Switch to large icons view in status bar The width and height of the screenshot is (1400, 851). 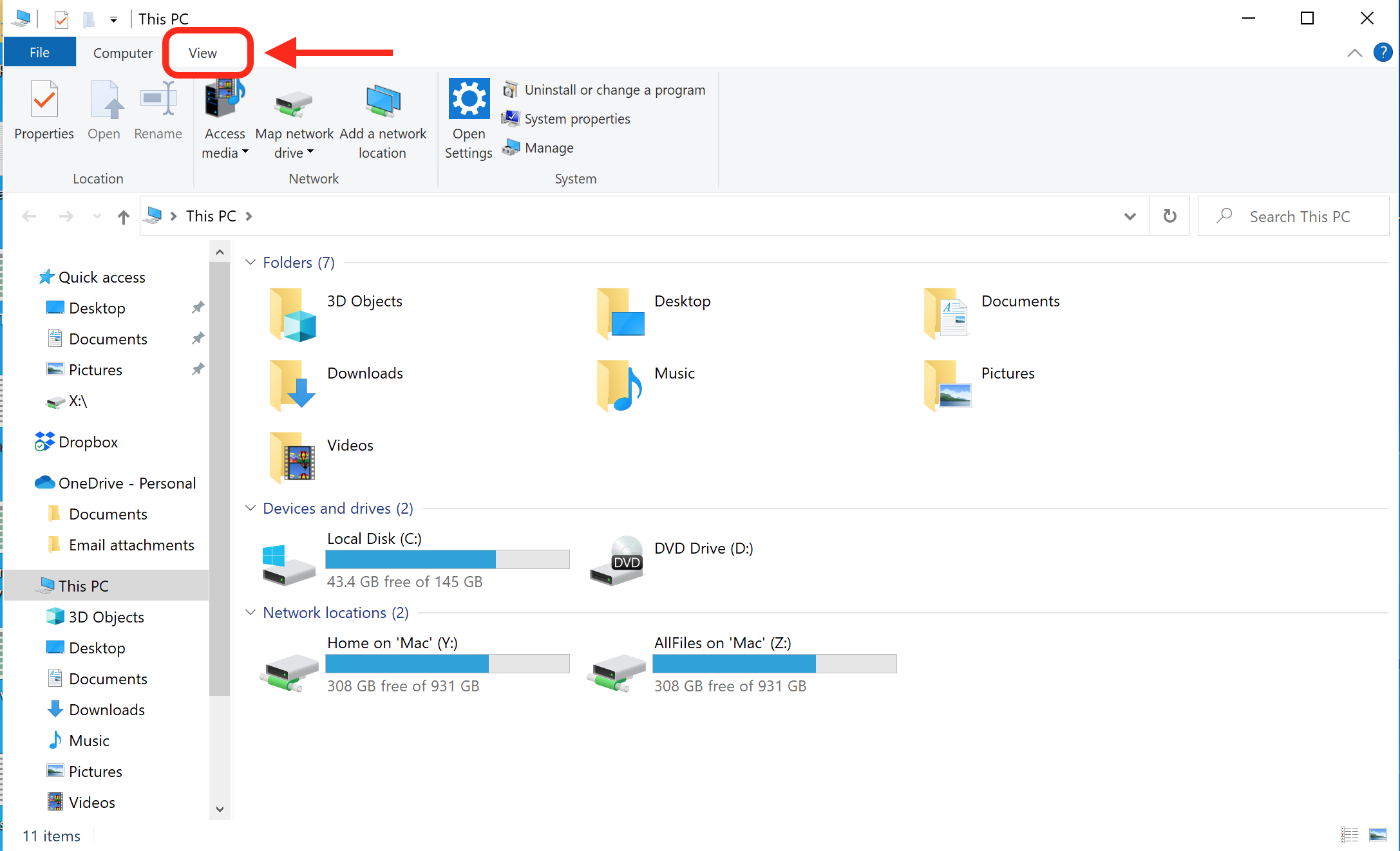coord(1379,834)
